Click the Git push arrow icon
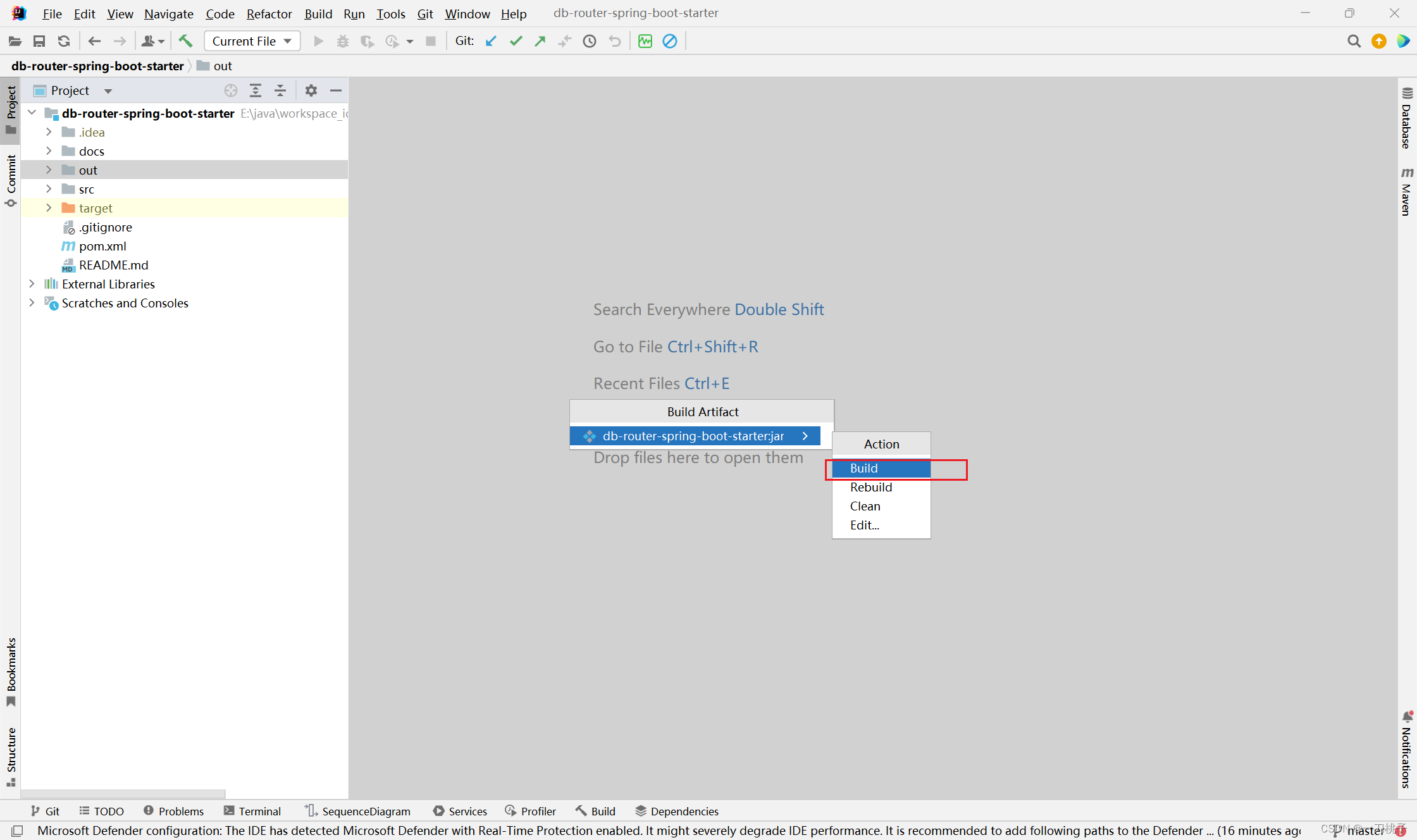The height and width of the screenshot is (840, 1417). pos(540,40)
